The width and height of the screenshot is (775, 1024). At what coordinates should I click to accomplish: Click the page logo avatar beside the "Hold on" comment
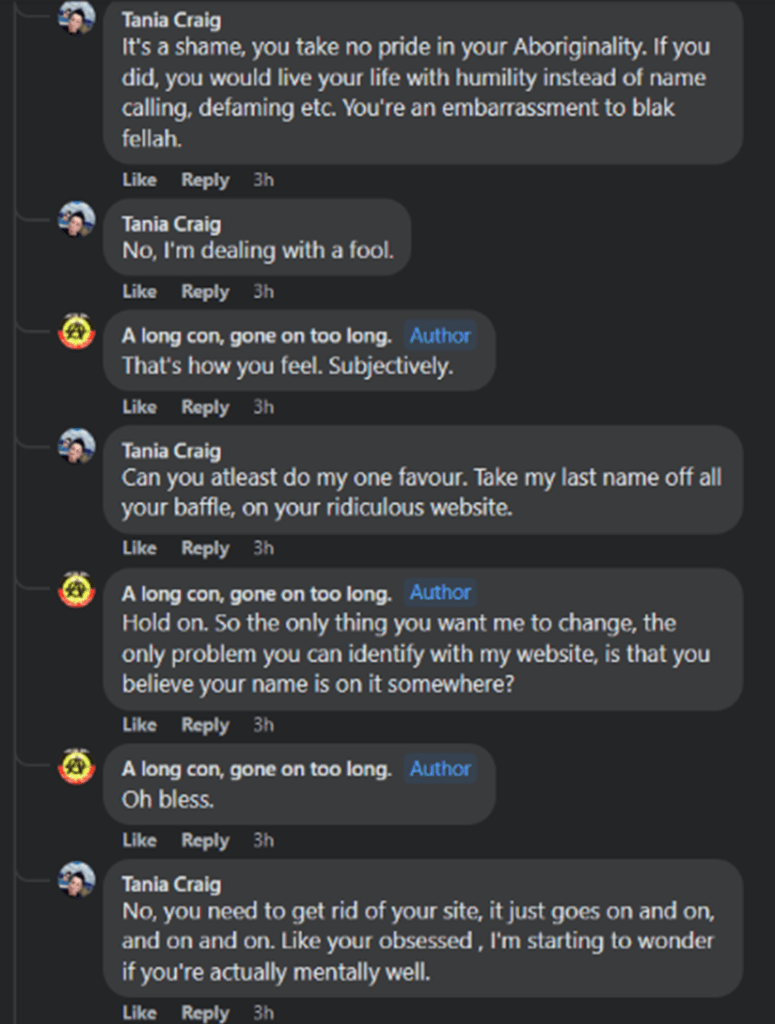coord(77,589)
